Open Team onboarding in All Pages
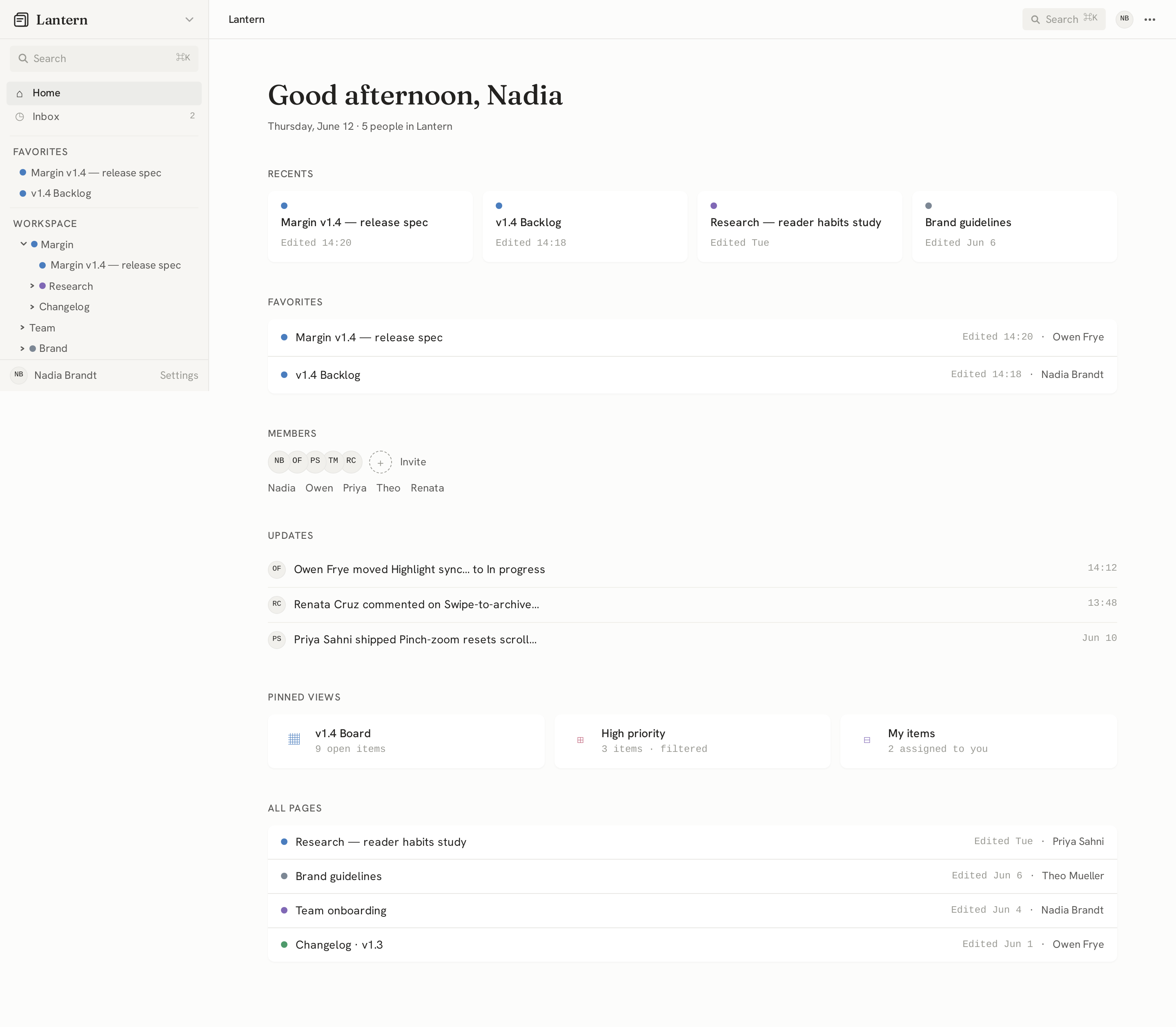Image resolution: width=1176 pixels, height=1027 pixels. 692,911
